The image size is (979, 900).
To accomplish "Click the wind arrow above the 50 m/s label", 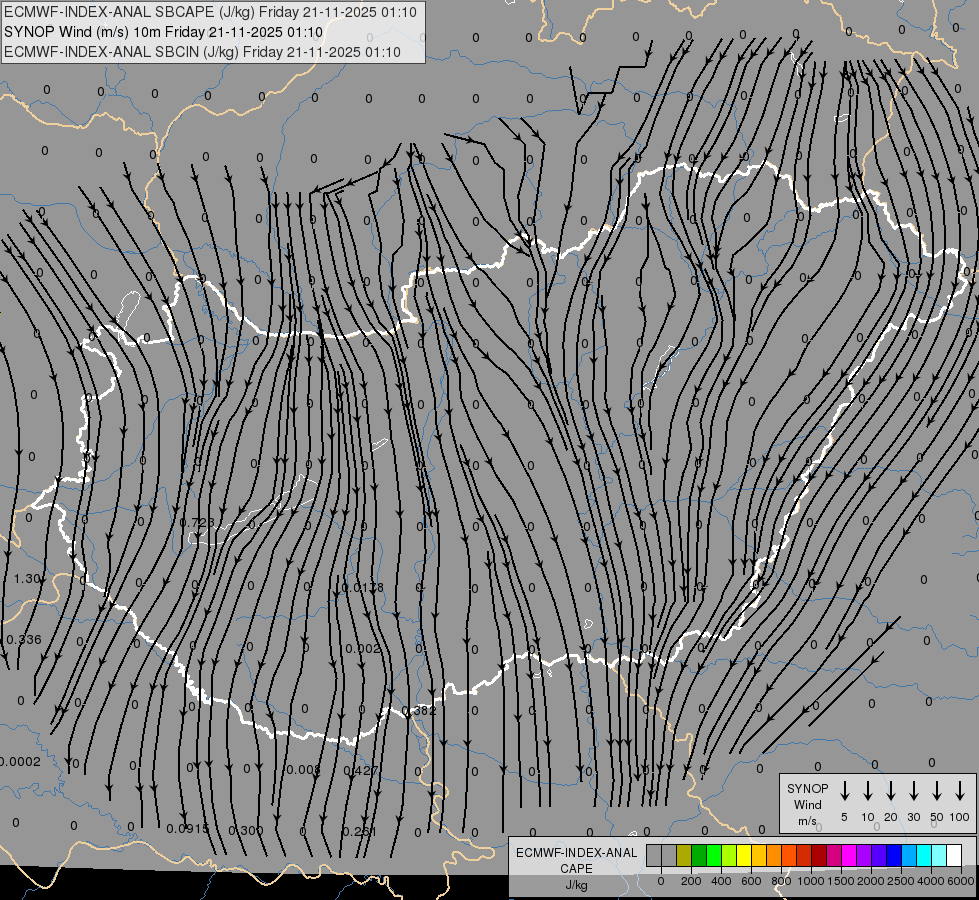I will point(937,791).
